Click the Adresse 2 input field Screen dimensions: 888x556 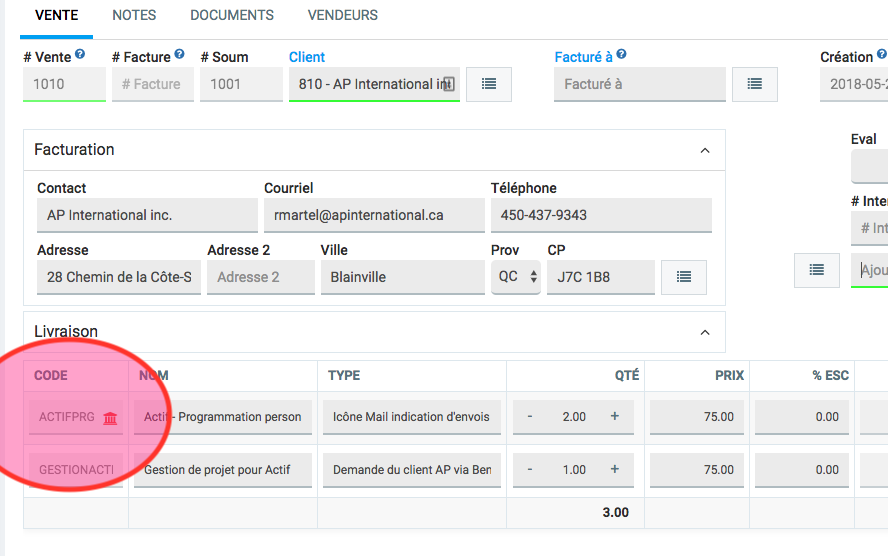(260, 277)
